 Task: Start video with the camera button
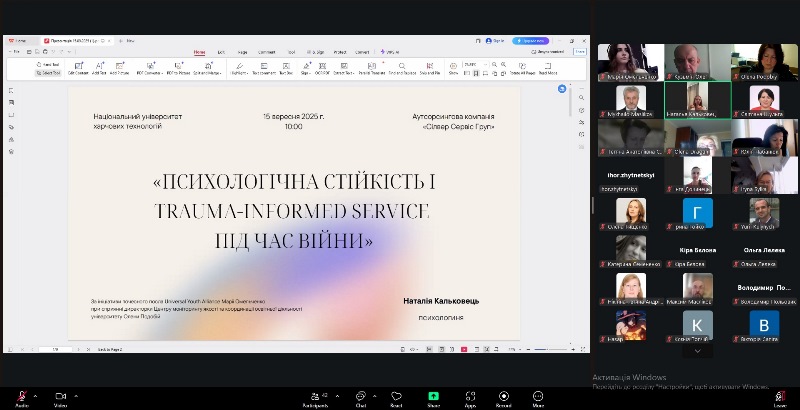click(60, 397)
